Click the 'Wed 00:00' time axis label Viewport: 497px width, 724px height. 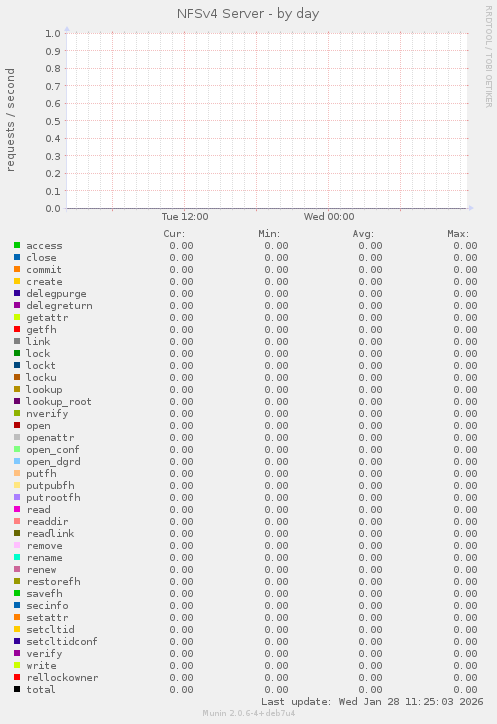[329, 217]
